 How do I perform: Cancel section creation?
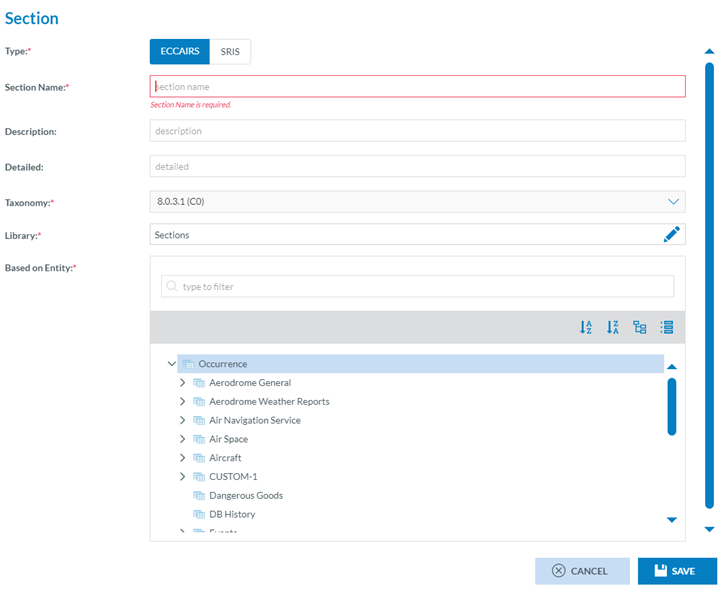pyautogui.click(x=582, y=571)
